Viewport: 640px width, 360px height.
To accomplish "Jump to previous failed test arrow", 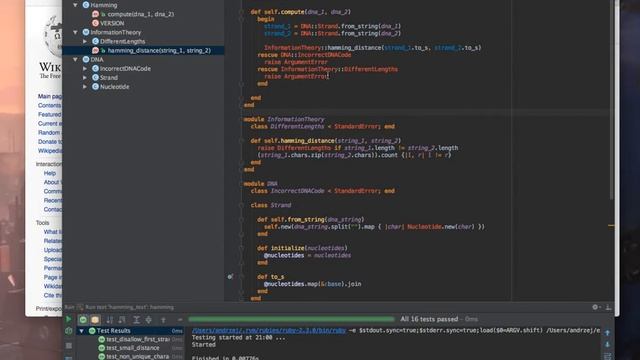I will click(163, 320).
